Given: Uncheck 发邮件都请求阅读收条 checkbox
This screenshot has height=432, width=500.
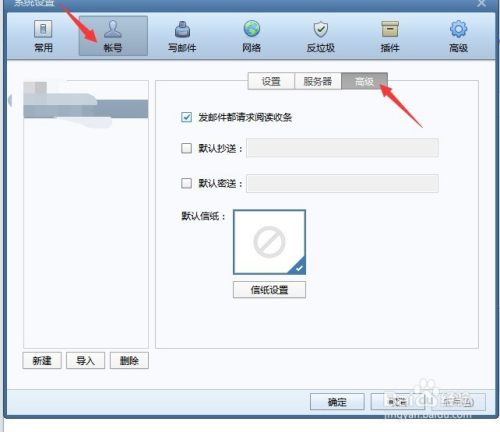Looking at the screenshot, I should [186, 117].
